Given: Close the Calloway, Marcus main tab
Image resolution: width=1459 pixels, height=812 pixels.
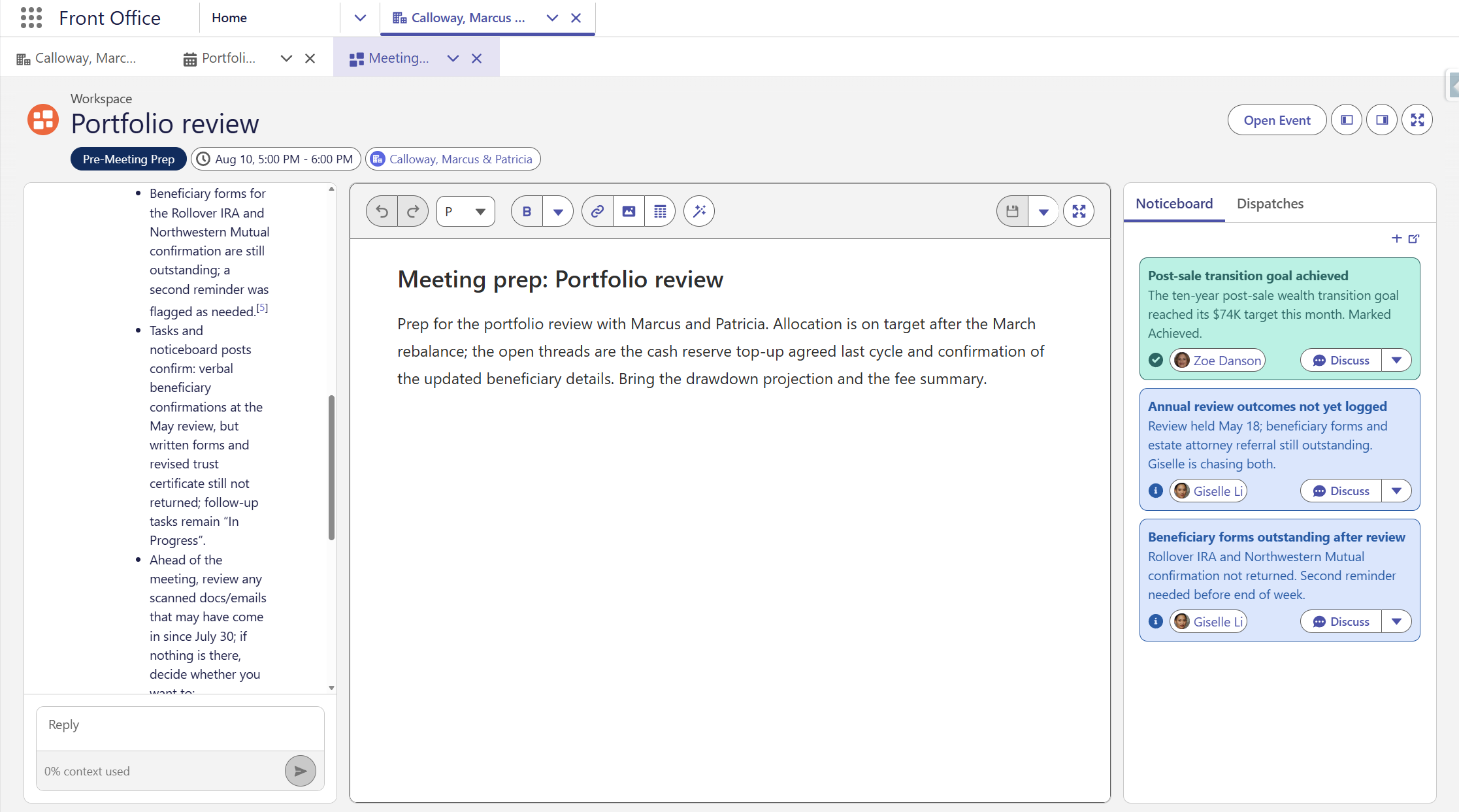Looking at the screenshot, I should tap(576, 18).
